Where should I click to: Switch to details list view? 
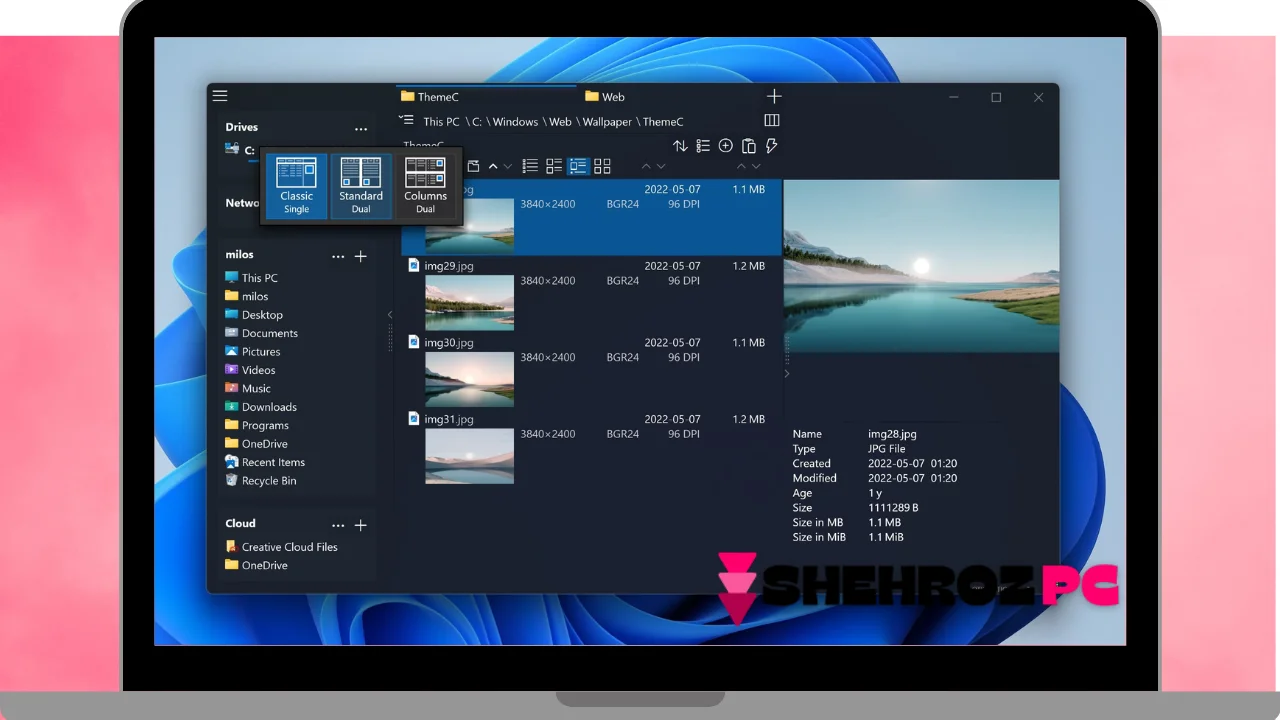click(554, 166)
